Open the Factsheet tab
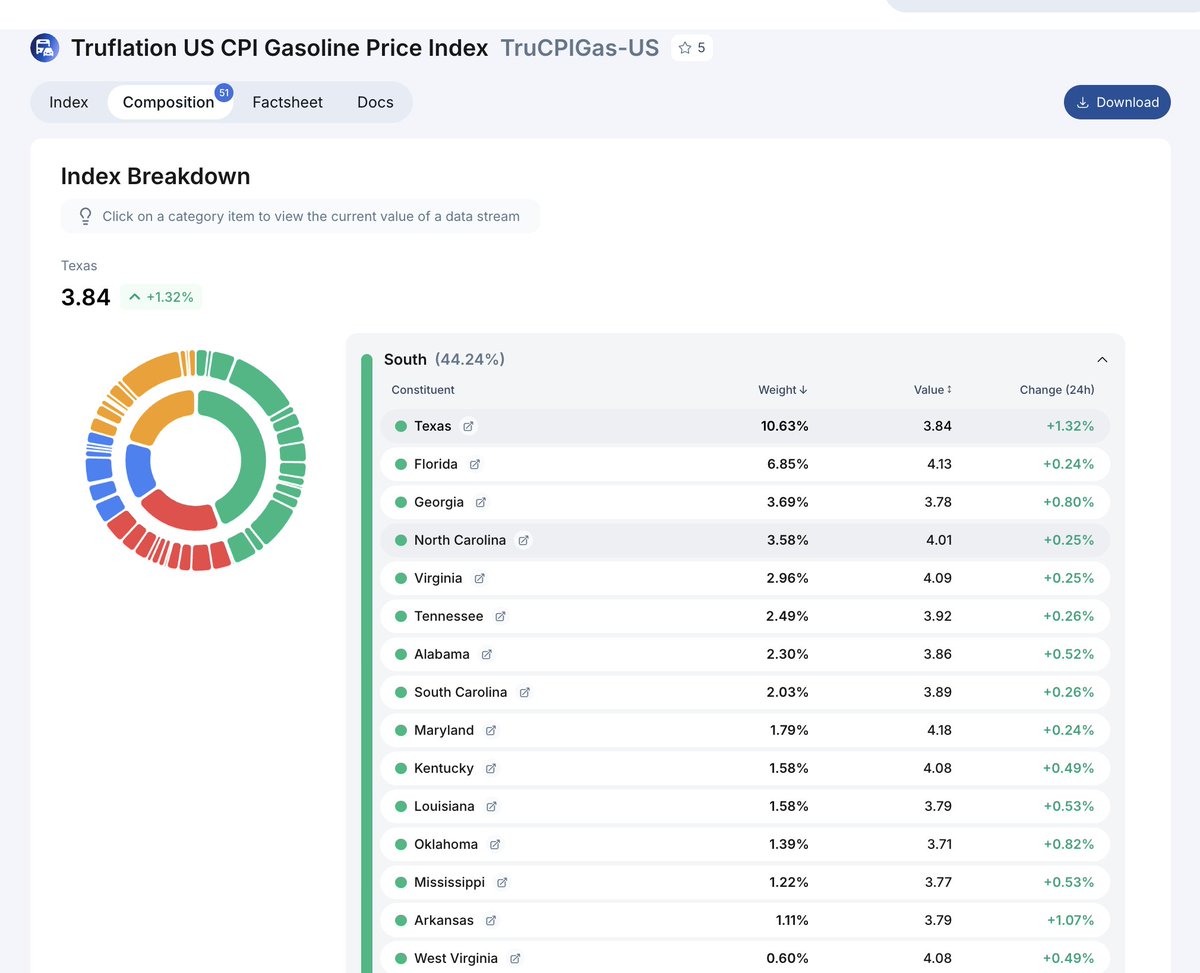This screenshot has height=973, width=1200. (288, 102)
